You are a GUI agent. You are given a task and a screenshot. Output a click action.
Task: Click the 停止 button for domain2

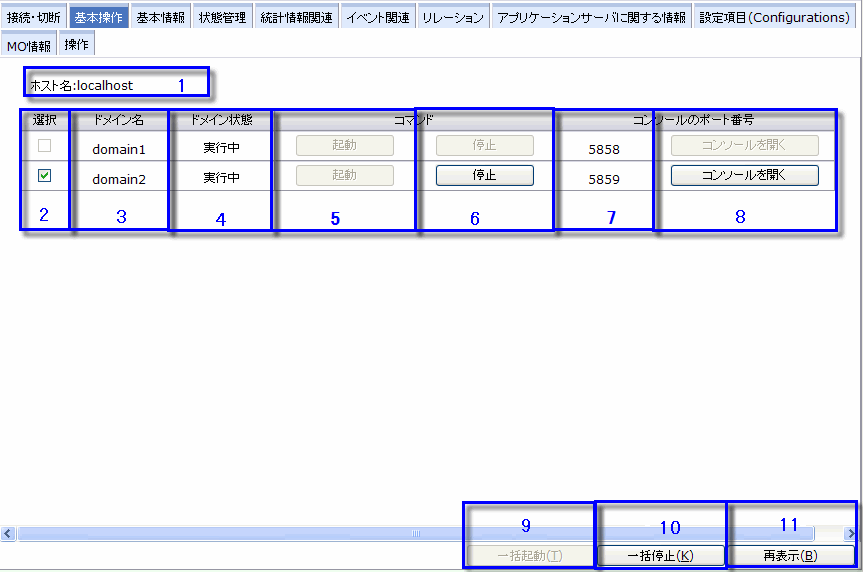point(484,176)
